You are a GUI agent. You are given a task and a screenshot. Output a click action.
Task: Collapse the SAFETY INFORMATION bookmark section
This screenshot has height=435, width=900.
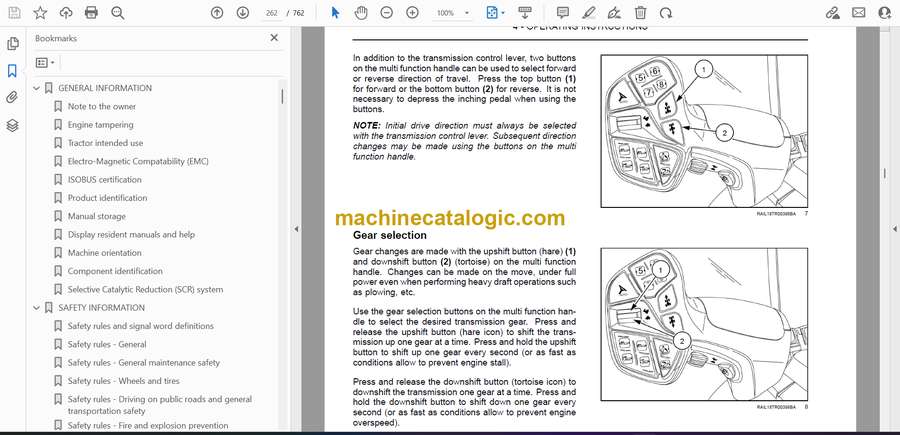pyautogui.click(x=37, y=308)
